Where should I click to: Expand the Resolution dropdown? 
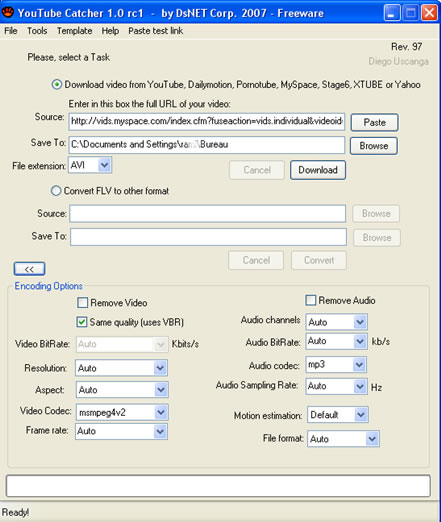[x=160, y=368]
